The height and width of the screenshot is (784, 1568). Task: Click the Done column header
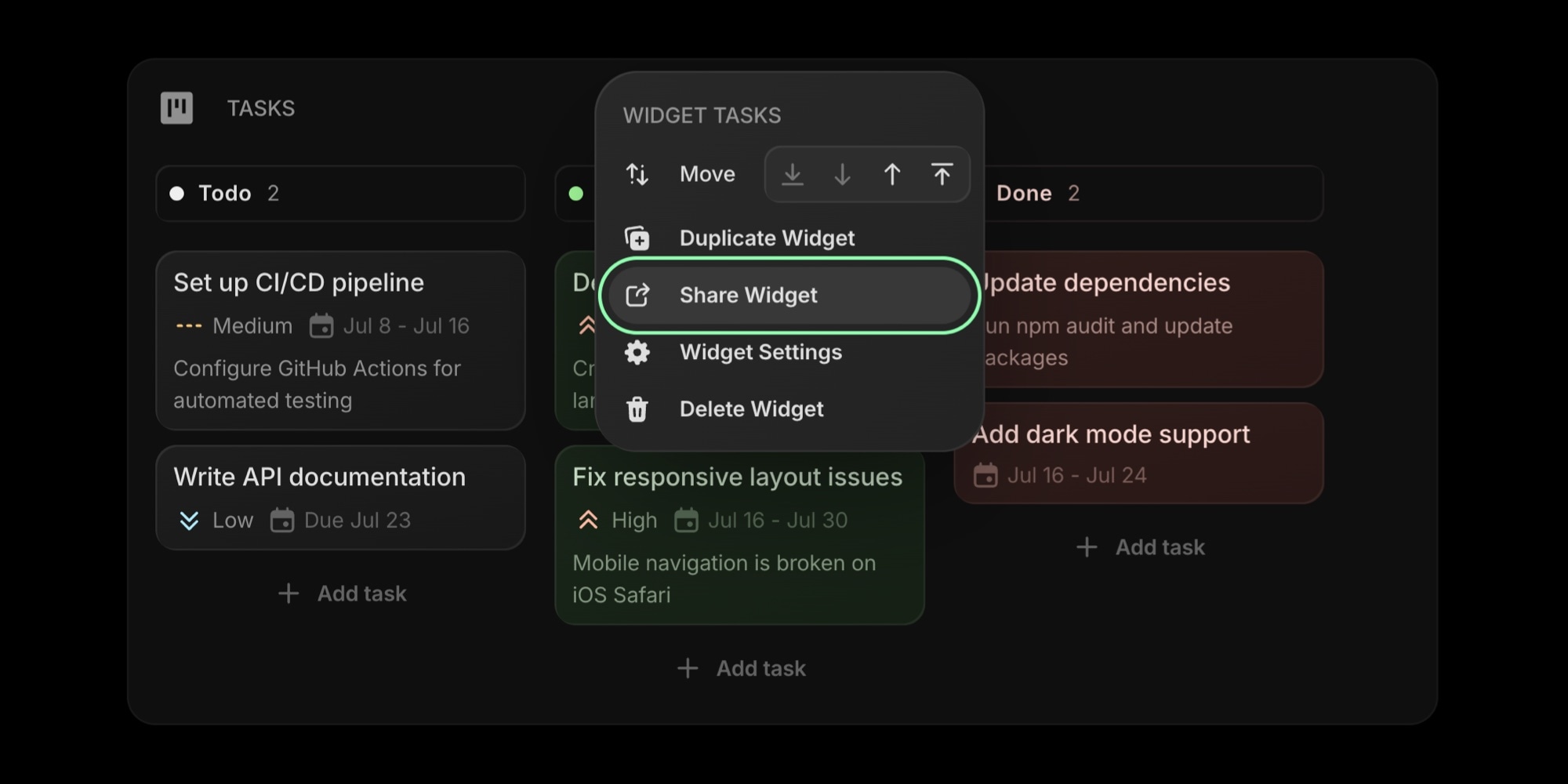(x=1152, y=193)
